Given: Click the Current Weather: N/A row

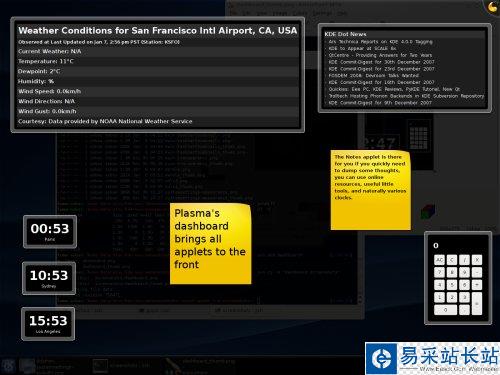Looking at the screenshot, I should tap(158, 51).
